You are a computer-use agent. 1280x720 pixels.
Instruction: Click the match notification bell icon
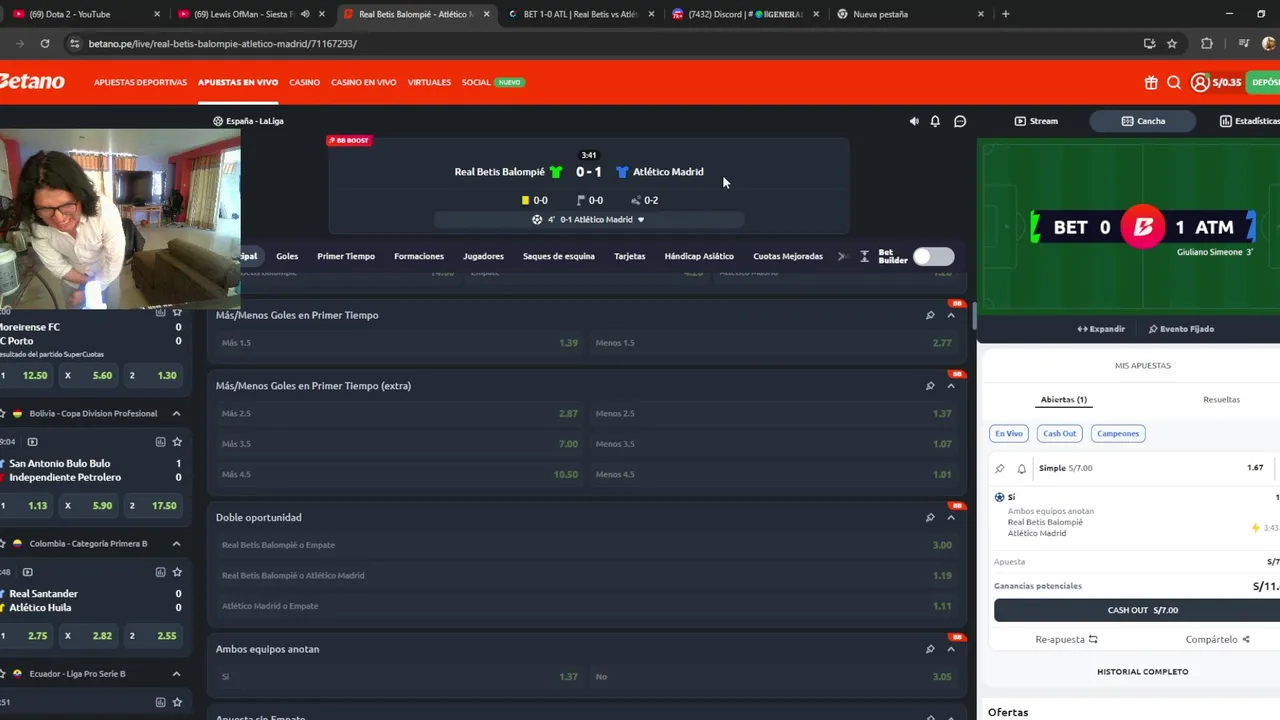point(935,121)
